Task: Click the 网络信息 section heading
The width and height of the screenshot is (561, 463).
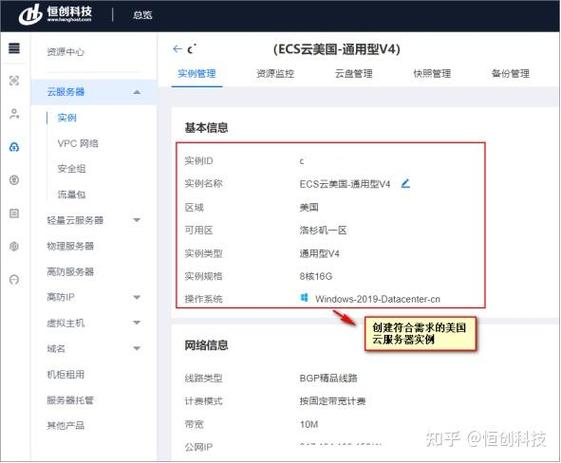Action: [x=206, y=345]
